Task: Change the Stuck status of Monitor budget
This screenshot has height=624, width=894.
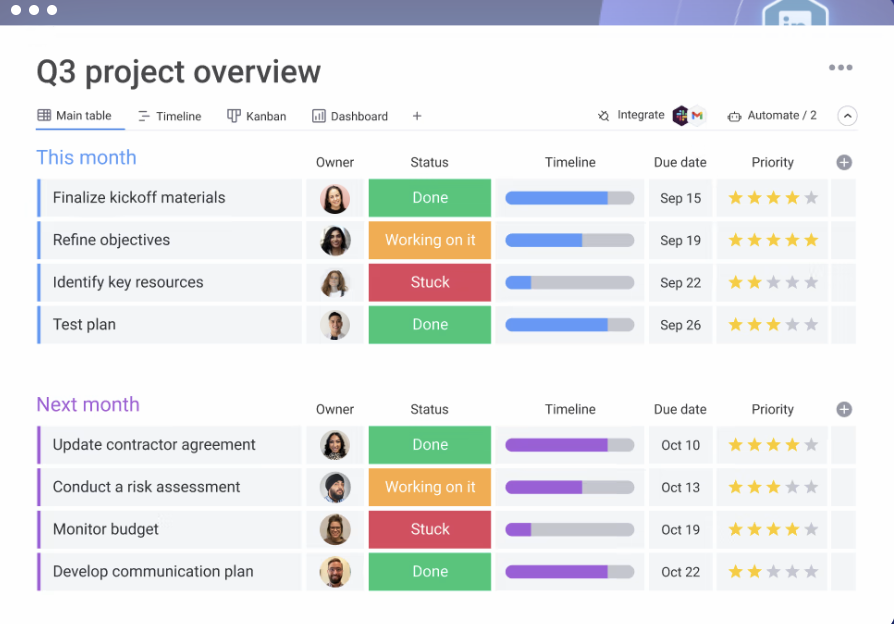Action: click(430, 529)
